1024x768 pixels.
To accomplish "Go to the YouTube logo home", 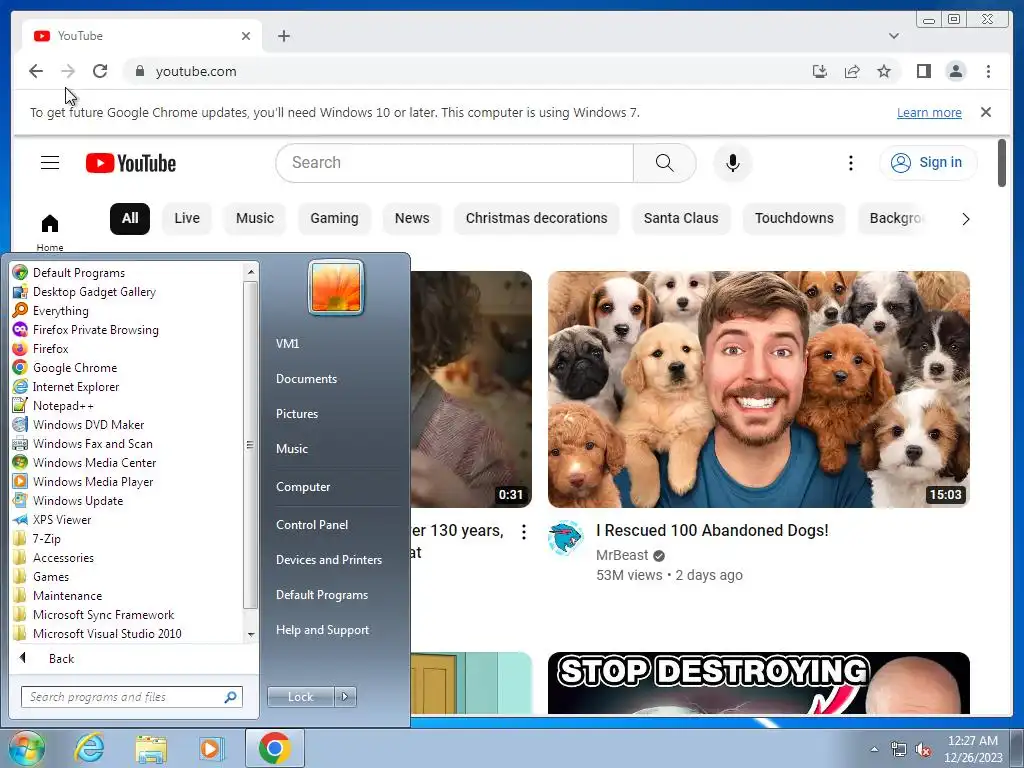I will click(131, 163).
